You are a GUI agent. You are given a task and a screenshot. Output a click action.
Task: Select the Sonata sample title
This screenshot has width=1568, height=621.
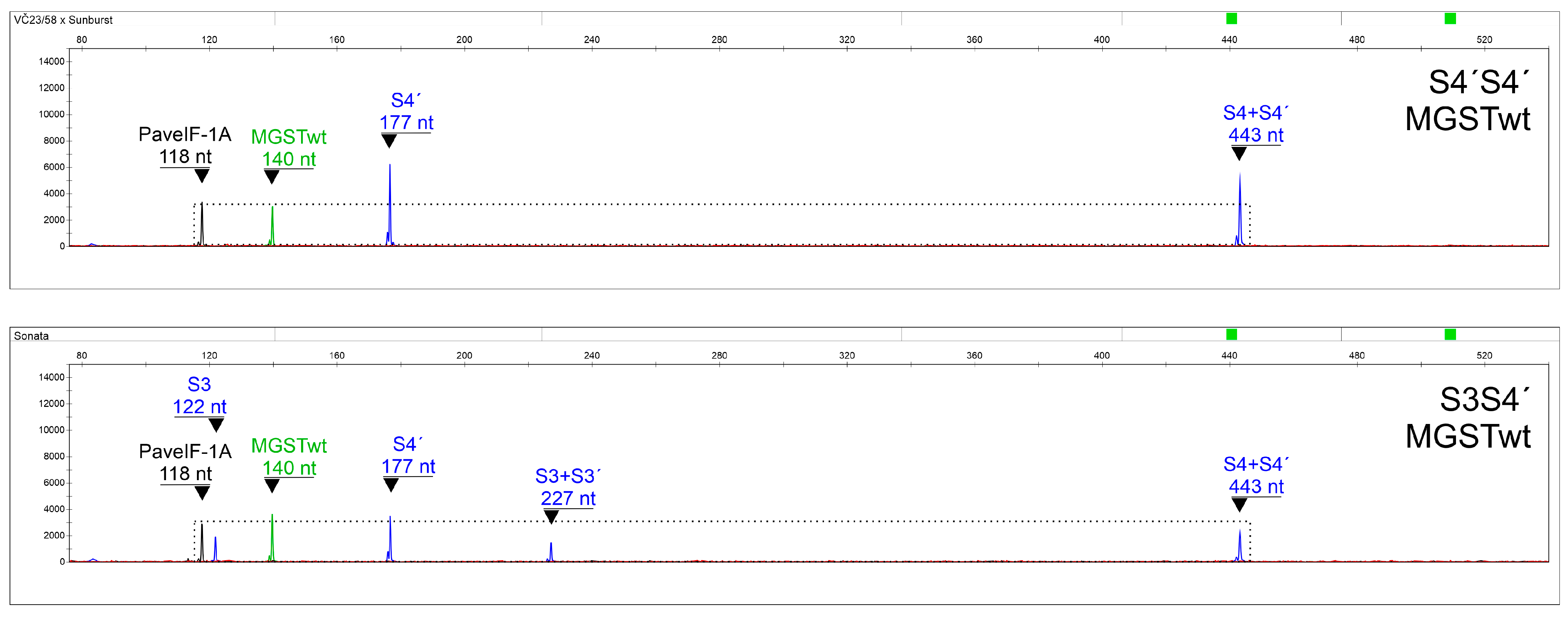pyautogui.click(x=31, y=336)
